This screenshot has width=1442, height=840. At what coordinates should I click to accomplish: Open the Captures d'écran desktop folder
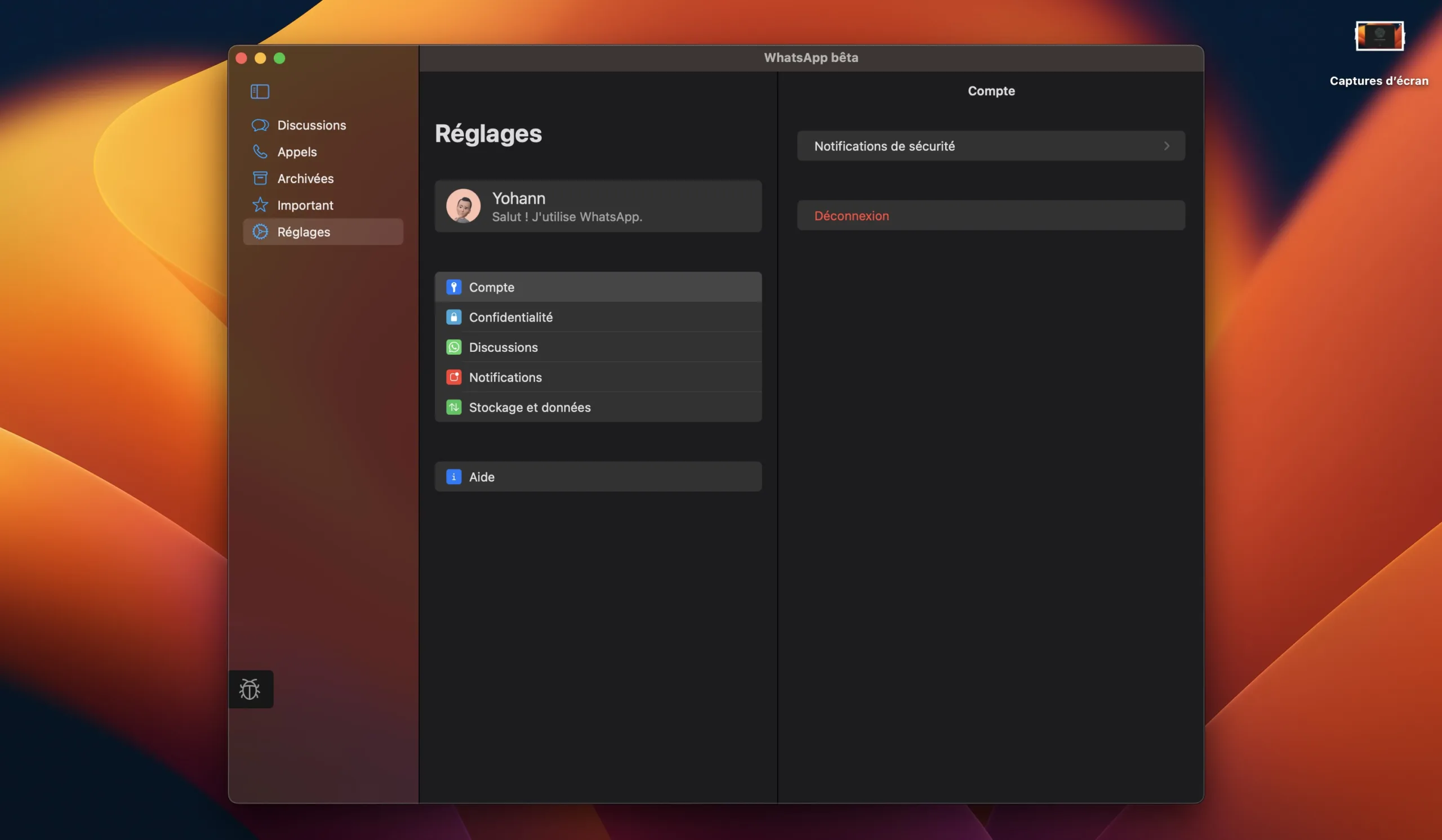(x=1378, y=37)
